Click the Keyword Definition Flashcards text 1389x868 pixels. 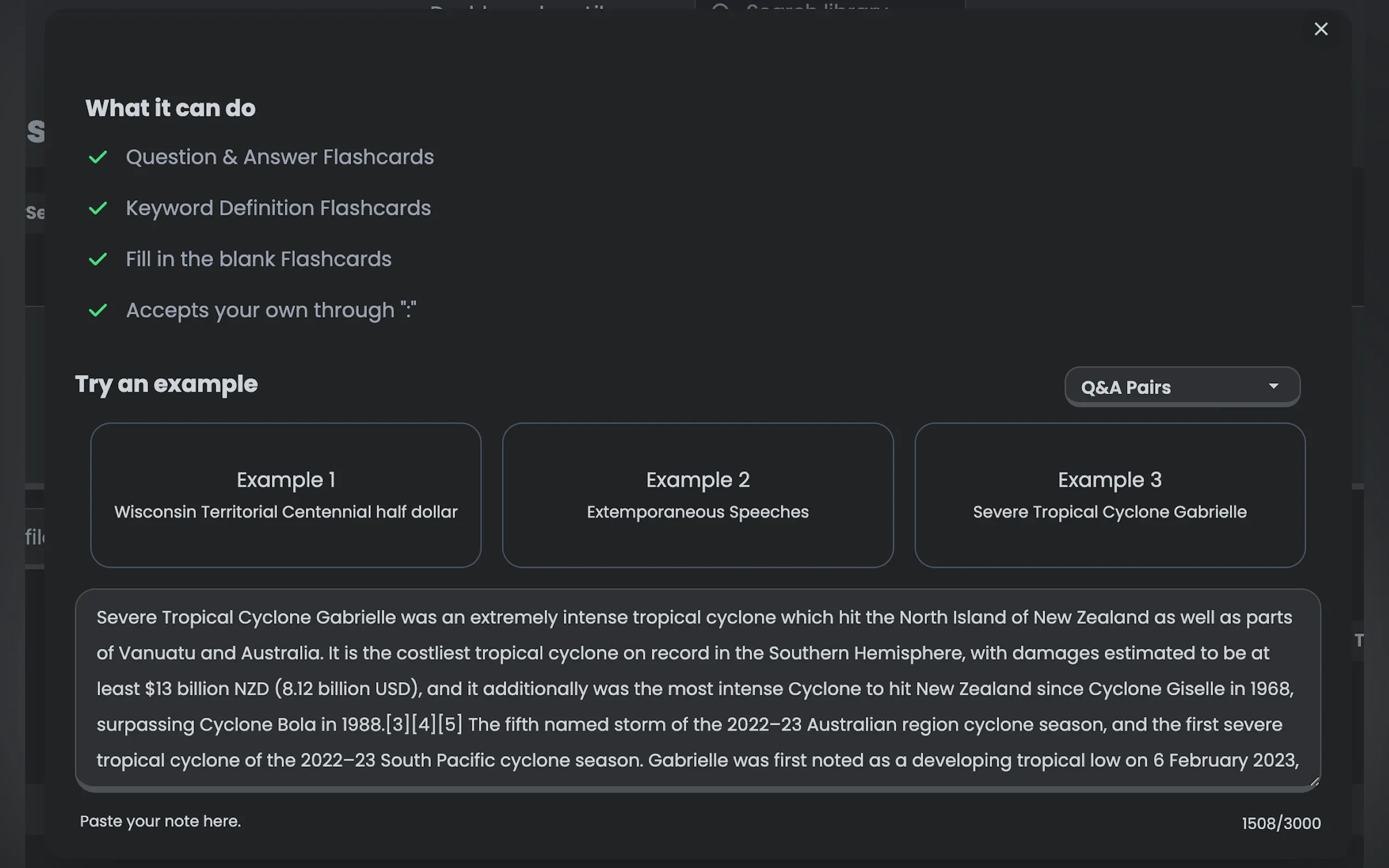click(x=278, y=208)
